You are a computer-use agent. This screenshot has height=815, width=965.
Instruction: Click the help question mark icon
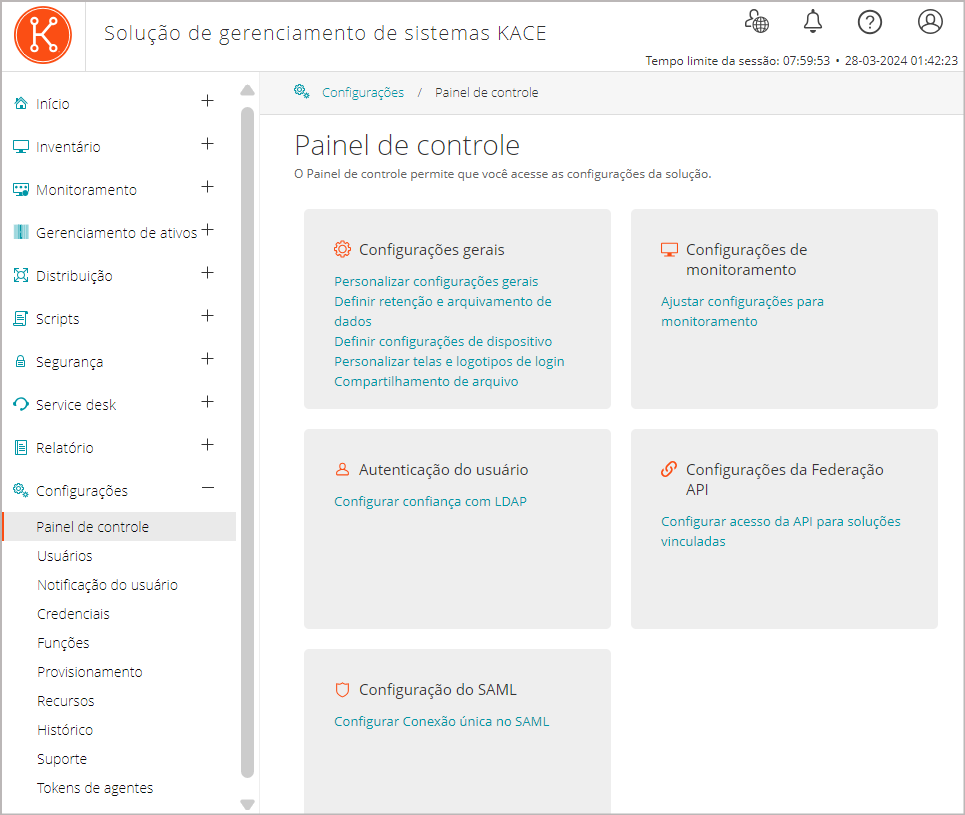(869, 21)
